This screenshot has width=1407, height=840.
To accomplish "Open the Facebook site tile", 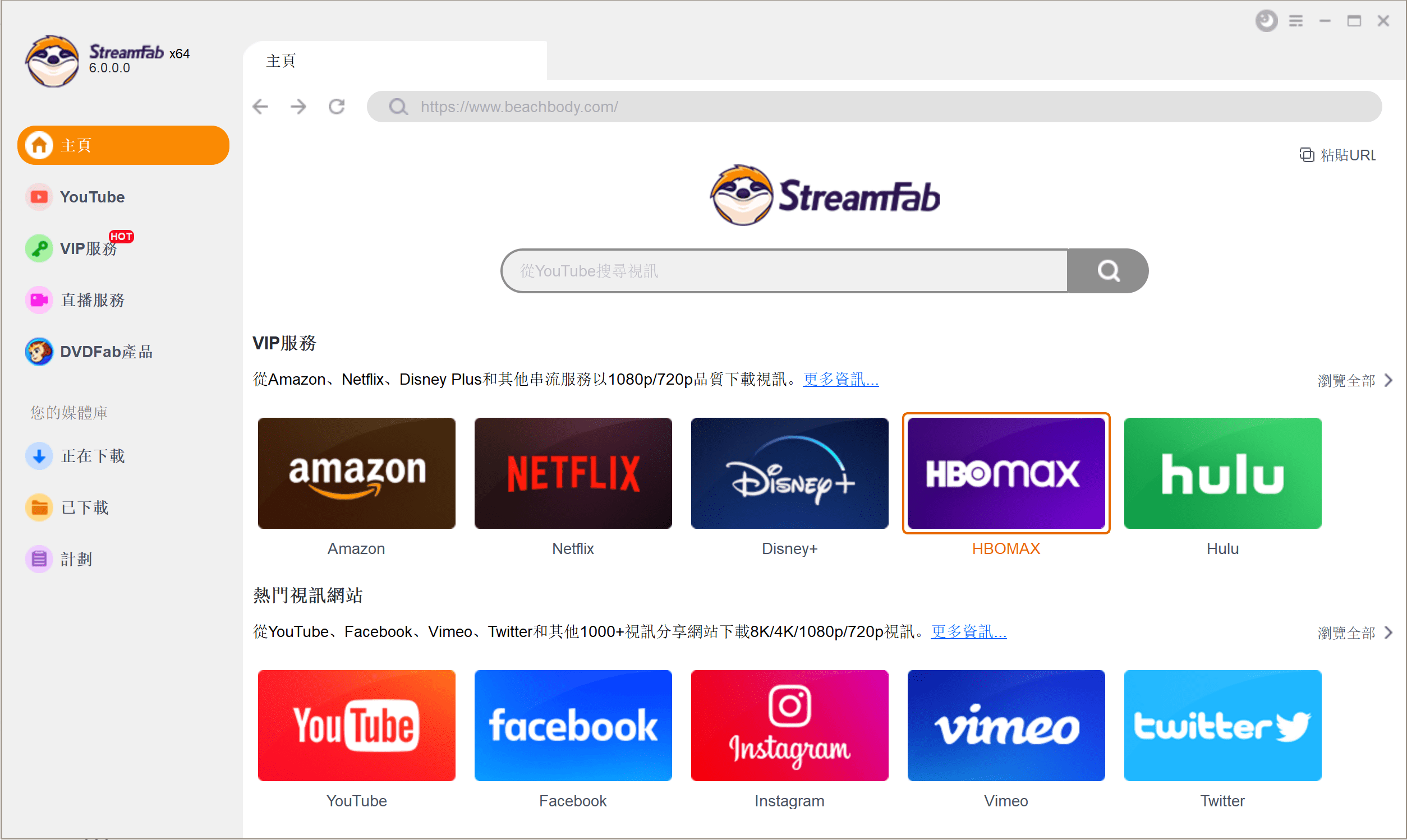I will coord(573,726).
